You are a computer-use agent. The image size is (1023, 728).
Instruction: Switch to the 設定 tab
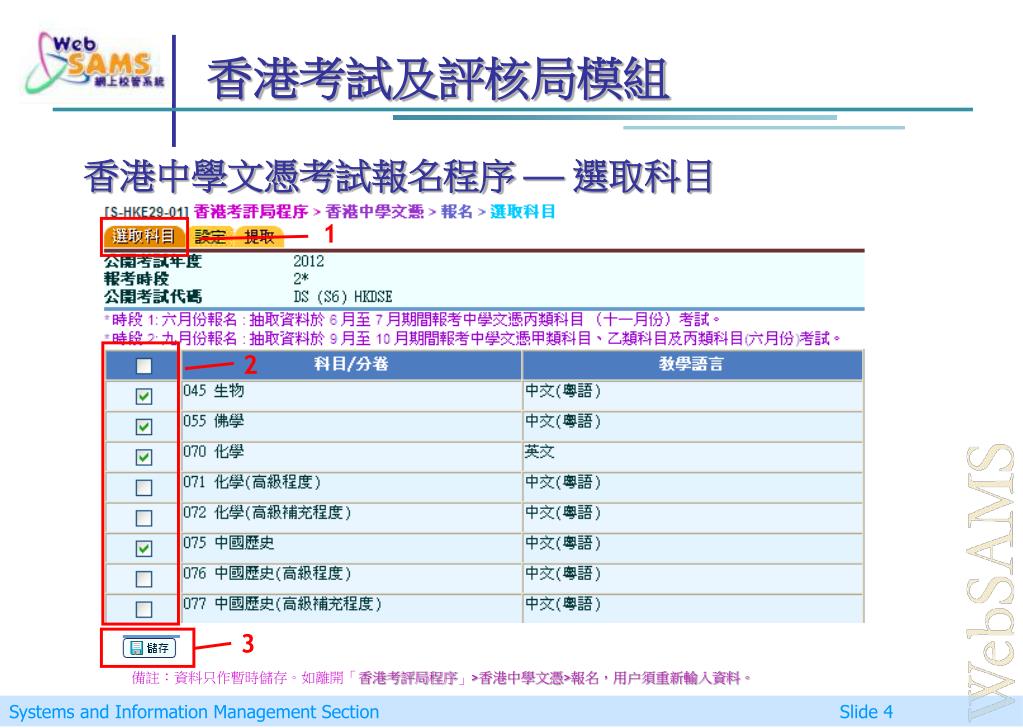(210, 237)
